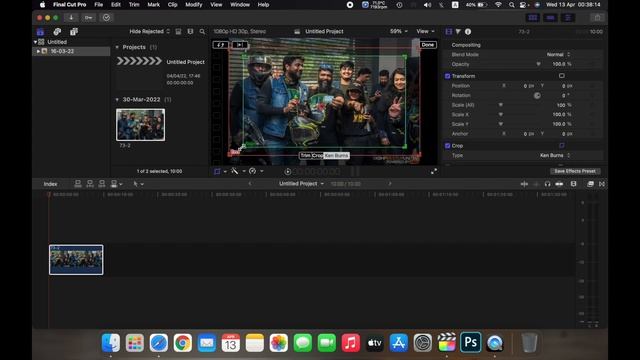
Task: Click the insert clip edit icon
Action: 90,184
